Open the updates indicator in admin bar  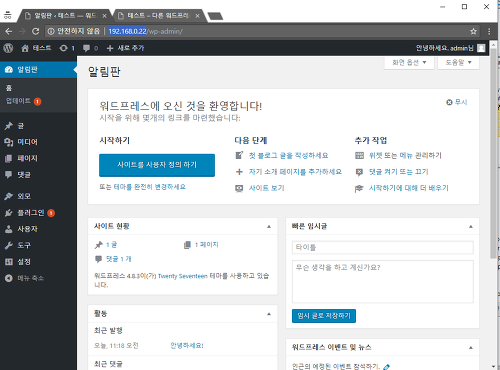pos(67,48)
